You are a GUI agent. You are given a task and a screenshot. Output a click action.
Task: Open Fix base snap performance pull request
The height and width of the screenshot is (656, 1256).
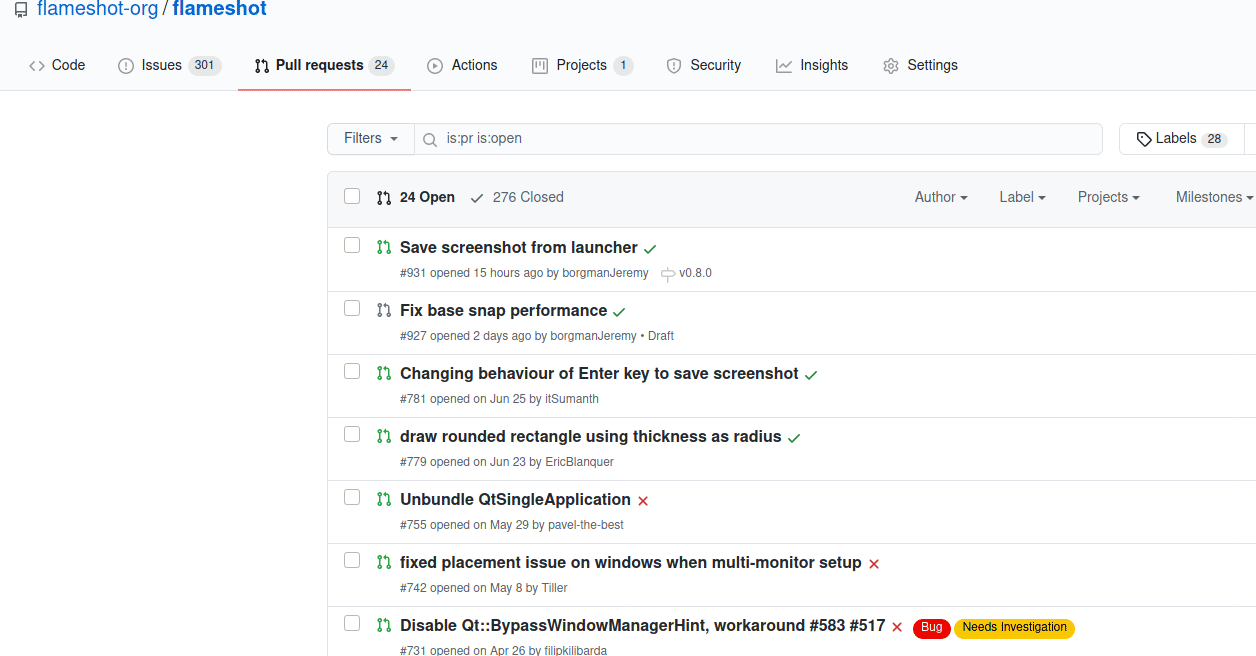[504, 310]
